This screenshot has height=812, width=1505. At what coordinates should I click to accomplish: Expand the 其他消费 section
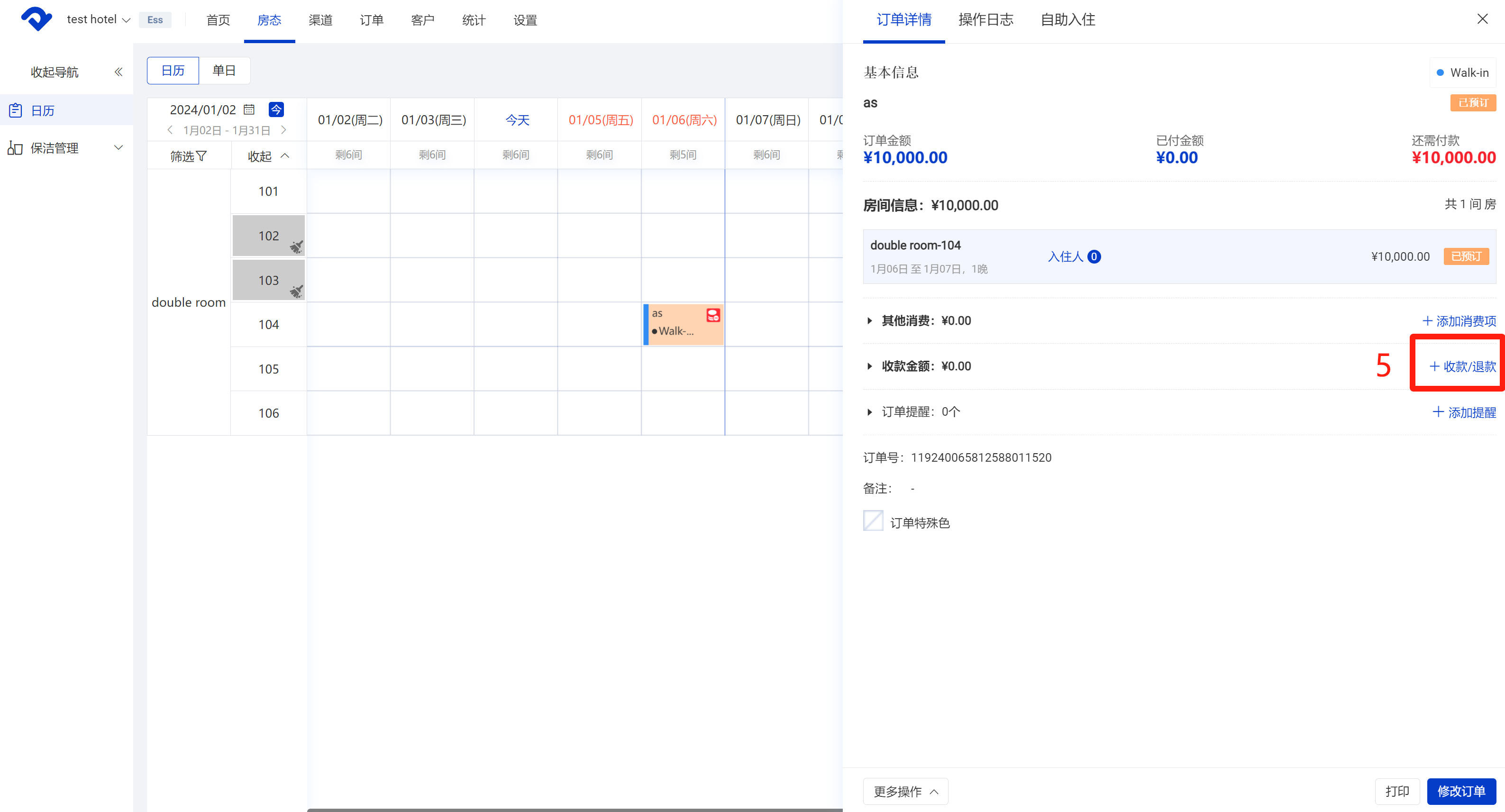(x=869, y=321)
